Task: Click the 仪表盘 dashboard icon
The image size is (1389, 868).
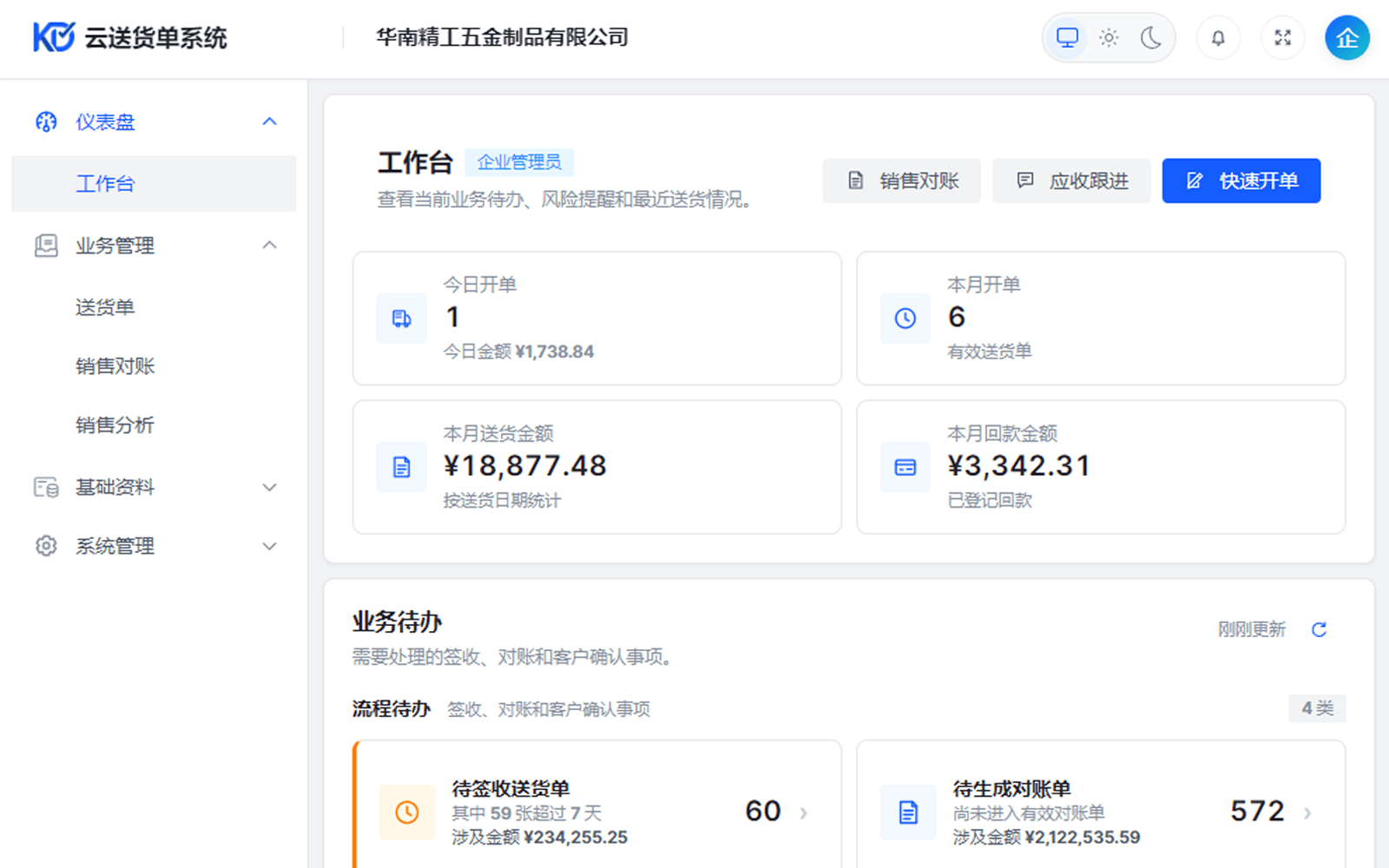Action: tap(46, 122)
